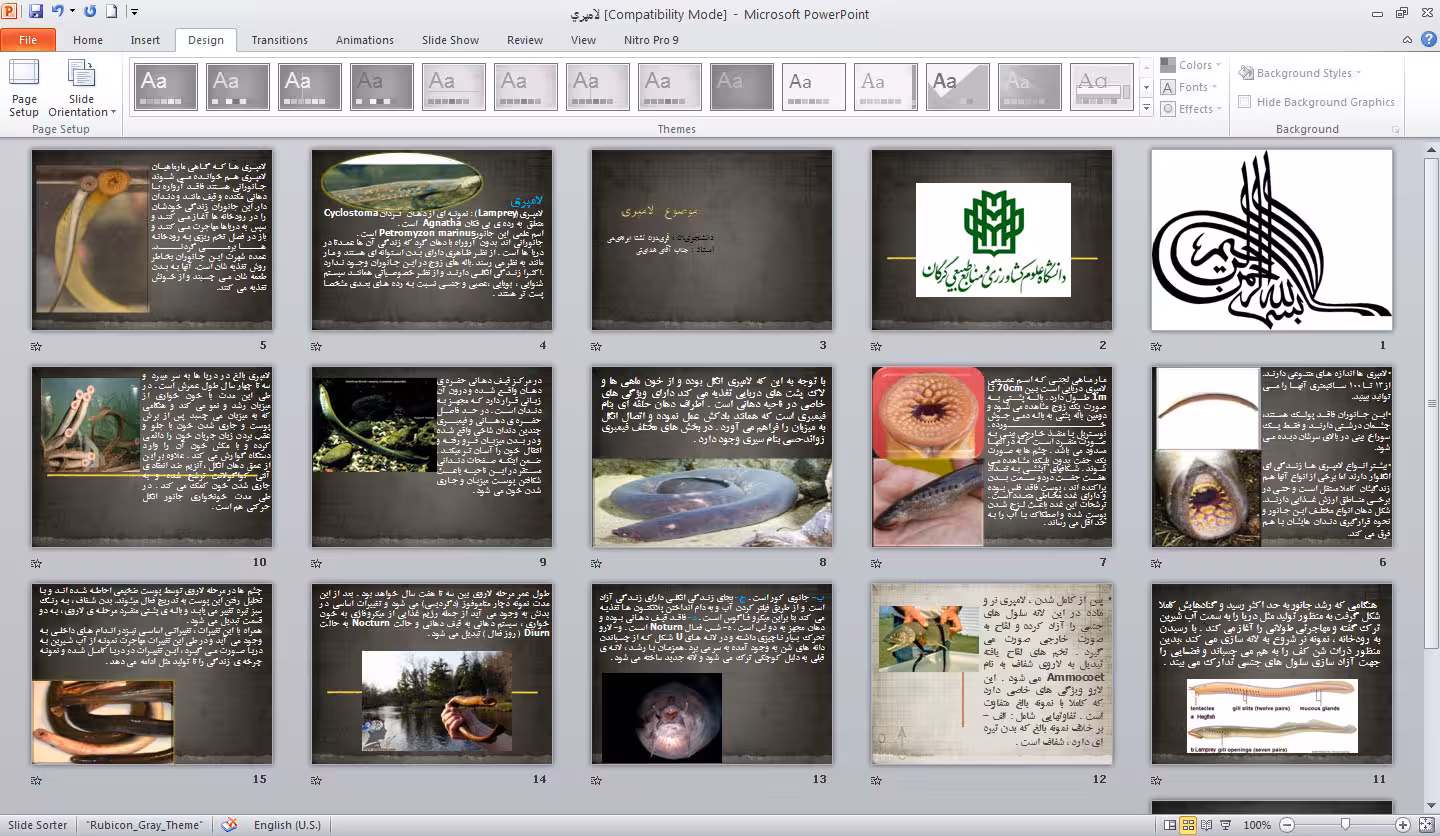Viewport: 1440px width, 836px height.
Task: Open the Nitro Pro 9 tab
Action: 653,40
